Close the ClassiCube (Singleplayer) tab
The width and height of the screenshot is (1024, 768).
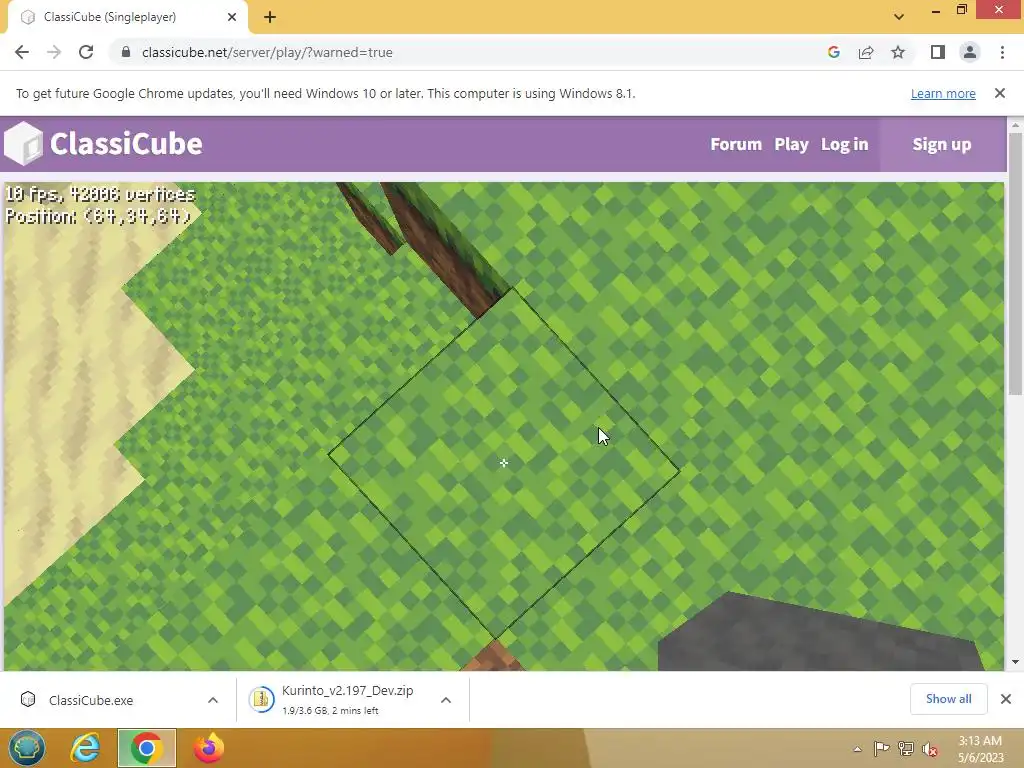click(232, 17)
